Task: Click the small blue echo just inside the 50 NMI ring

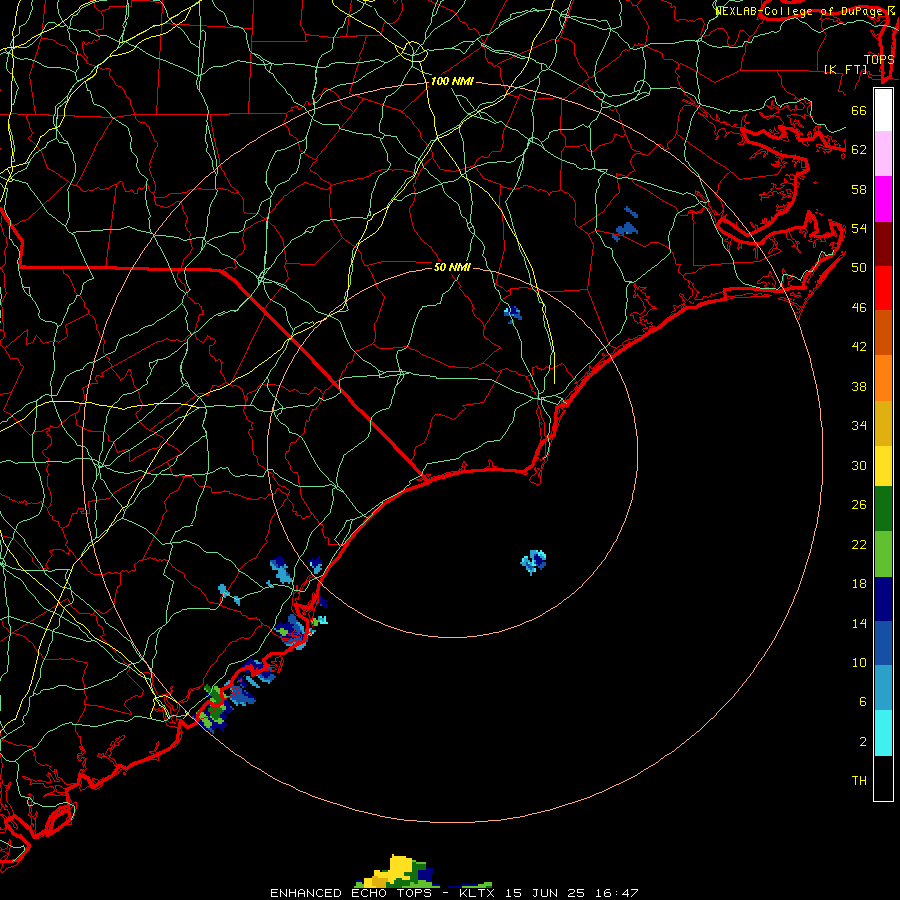Action: click(x=513, y=314)
